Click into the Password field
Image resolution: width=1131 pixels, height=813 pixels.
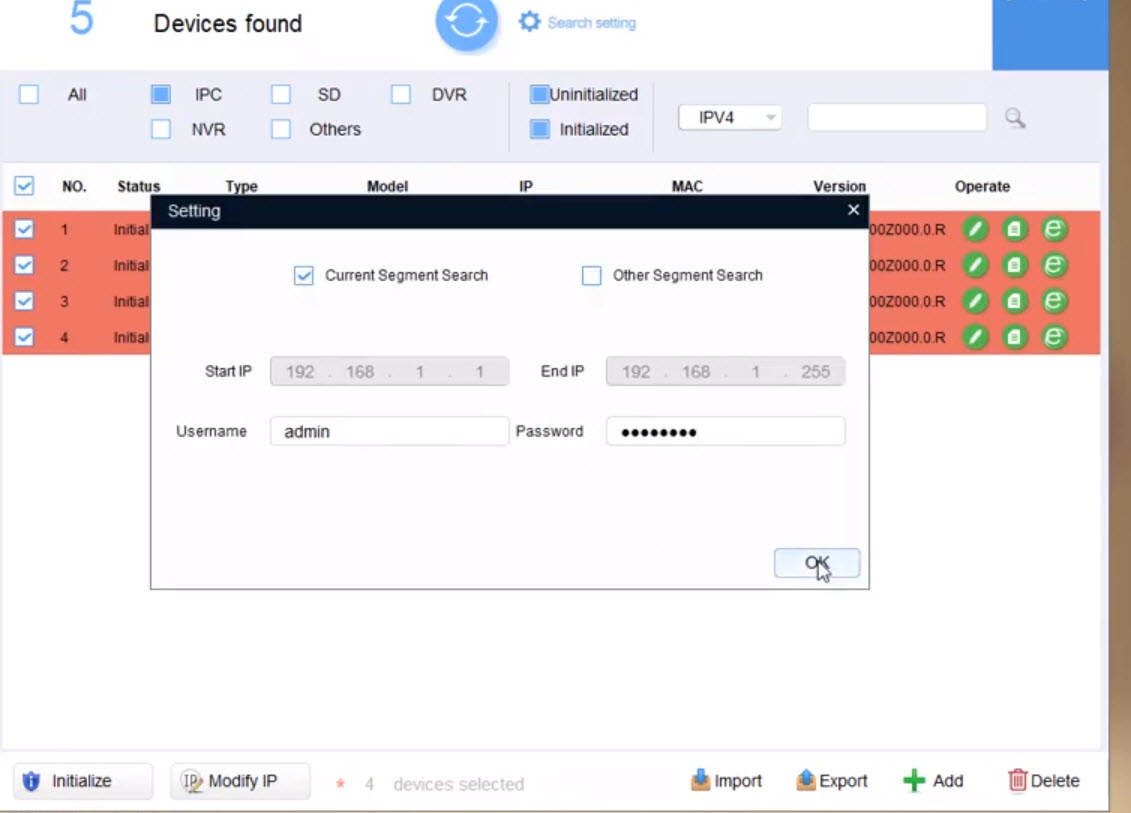(x=725, y=432)
